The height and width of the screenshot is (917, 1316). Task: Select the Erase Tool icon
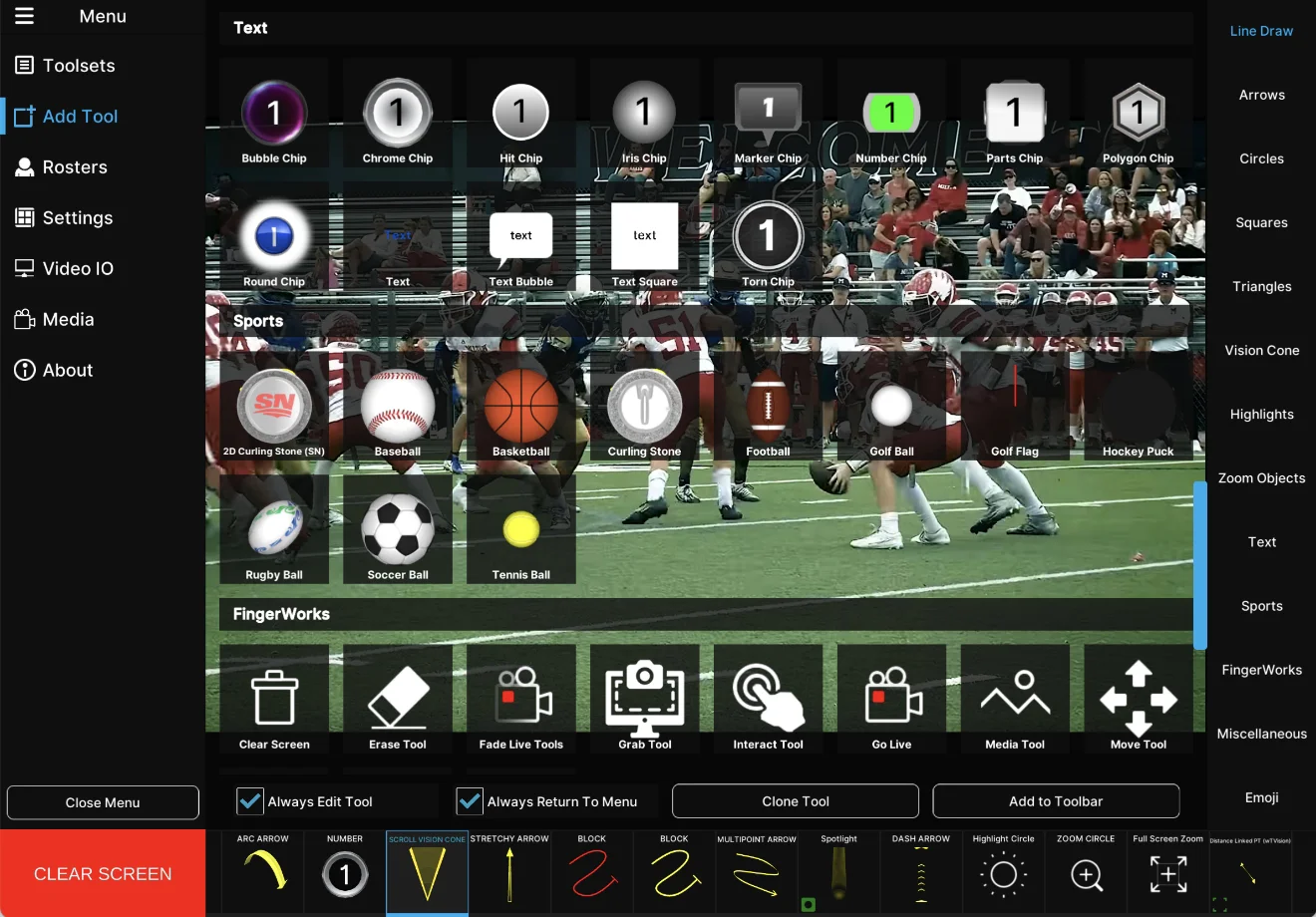click(x=397, y=698)
